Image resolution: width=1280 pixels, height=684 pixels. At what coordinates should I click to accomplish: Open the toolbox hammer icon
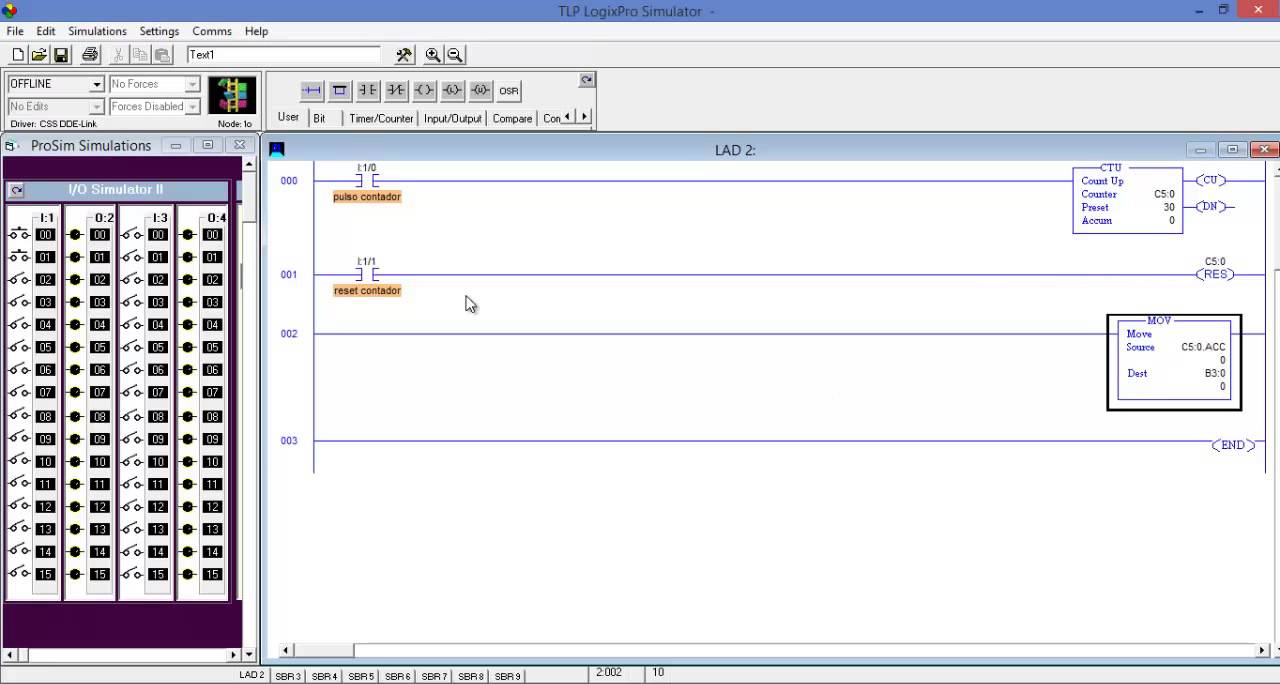pyautogui.click(x=404, y=55)
